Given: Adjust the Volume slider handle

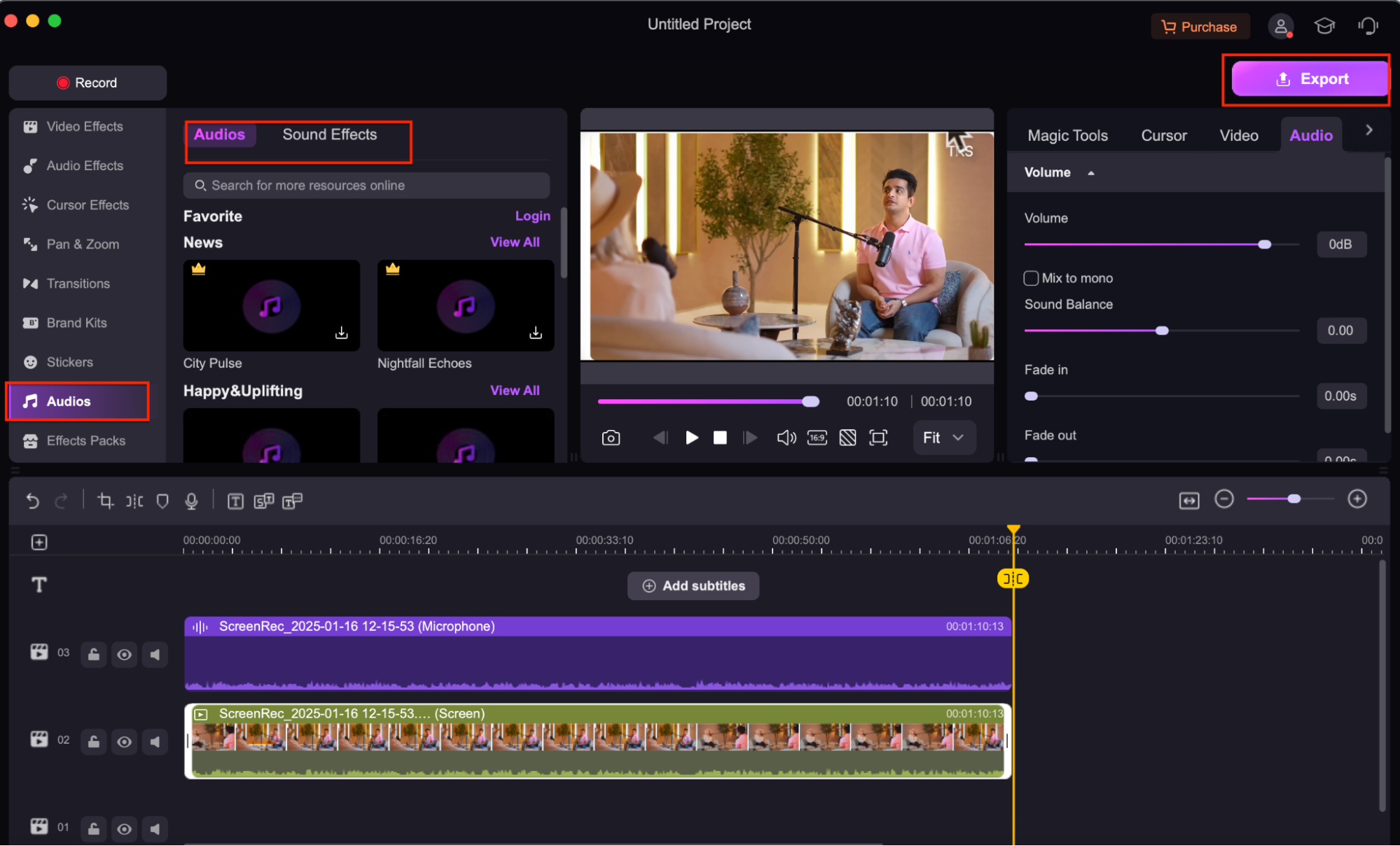Looking at the screenshot, I should pyautogui.click(x=1264, y=244).
